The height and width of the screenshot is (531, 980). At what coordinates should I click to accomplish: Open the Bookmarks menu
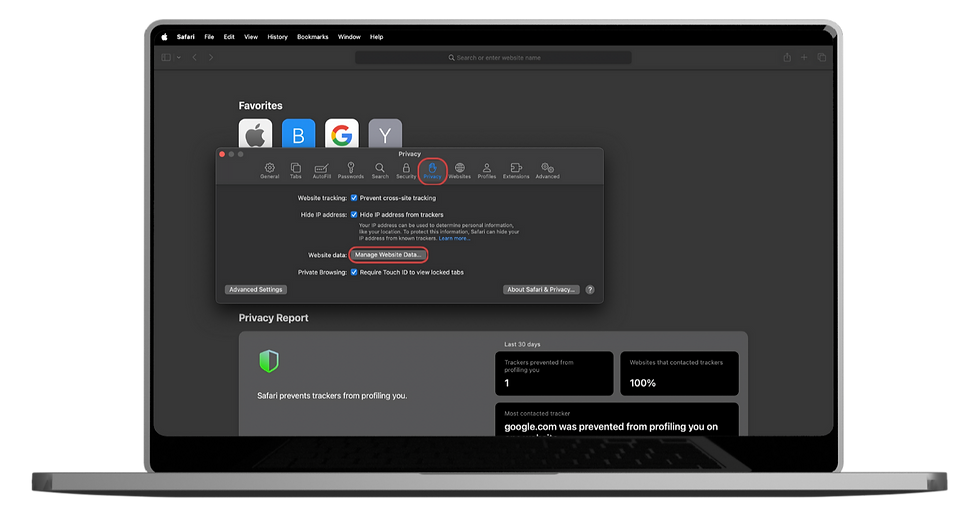tap(312, 37)
